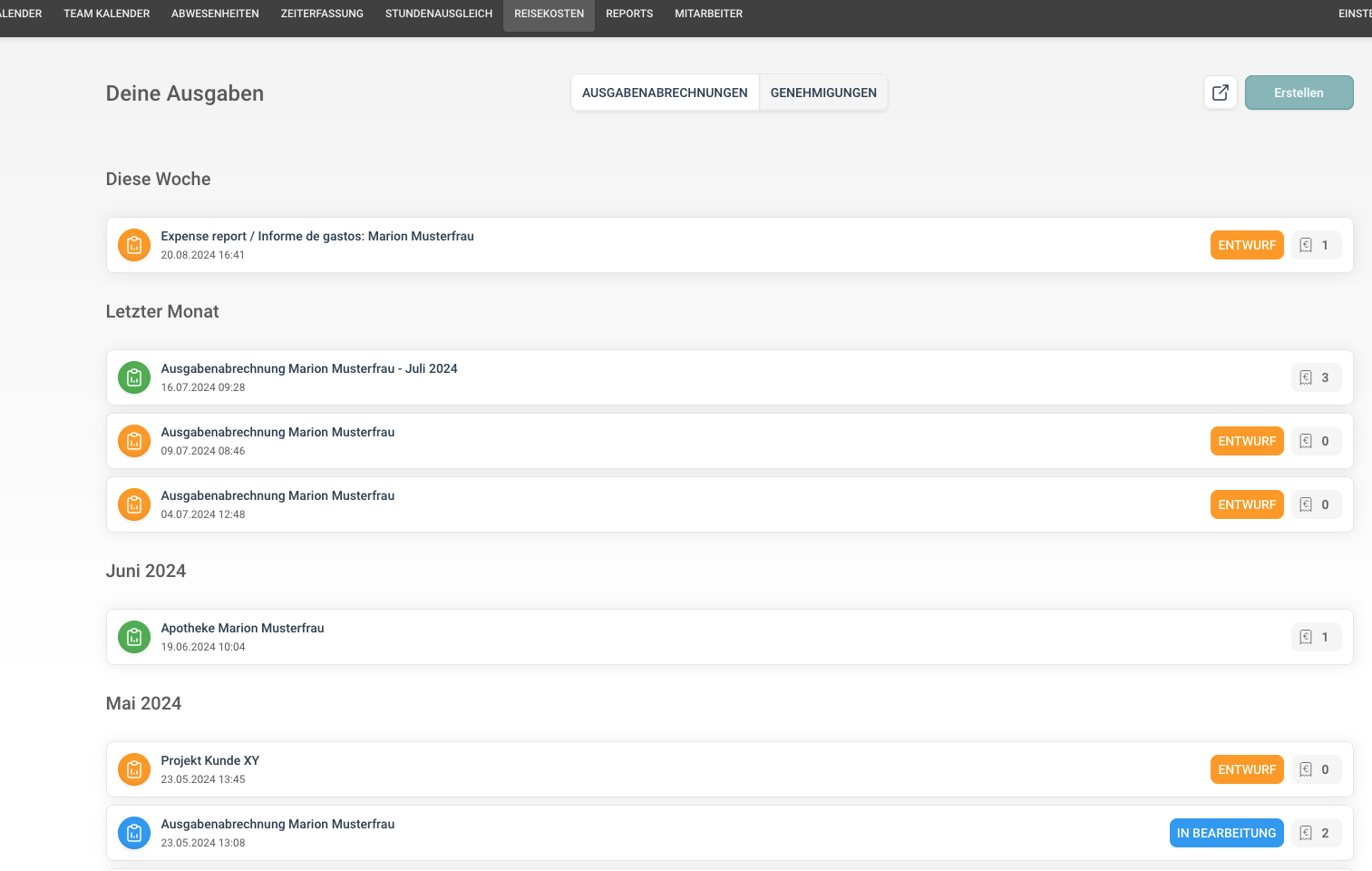Click orange clipboard icon of Expense report entry
The width and height of the screenshot is (1372, 871).
(x=134, y=245)
